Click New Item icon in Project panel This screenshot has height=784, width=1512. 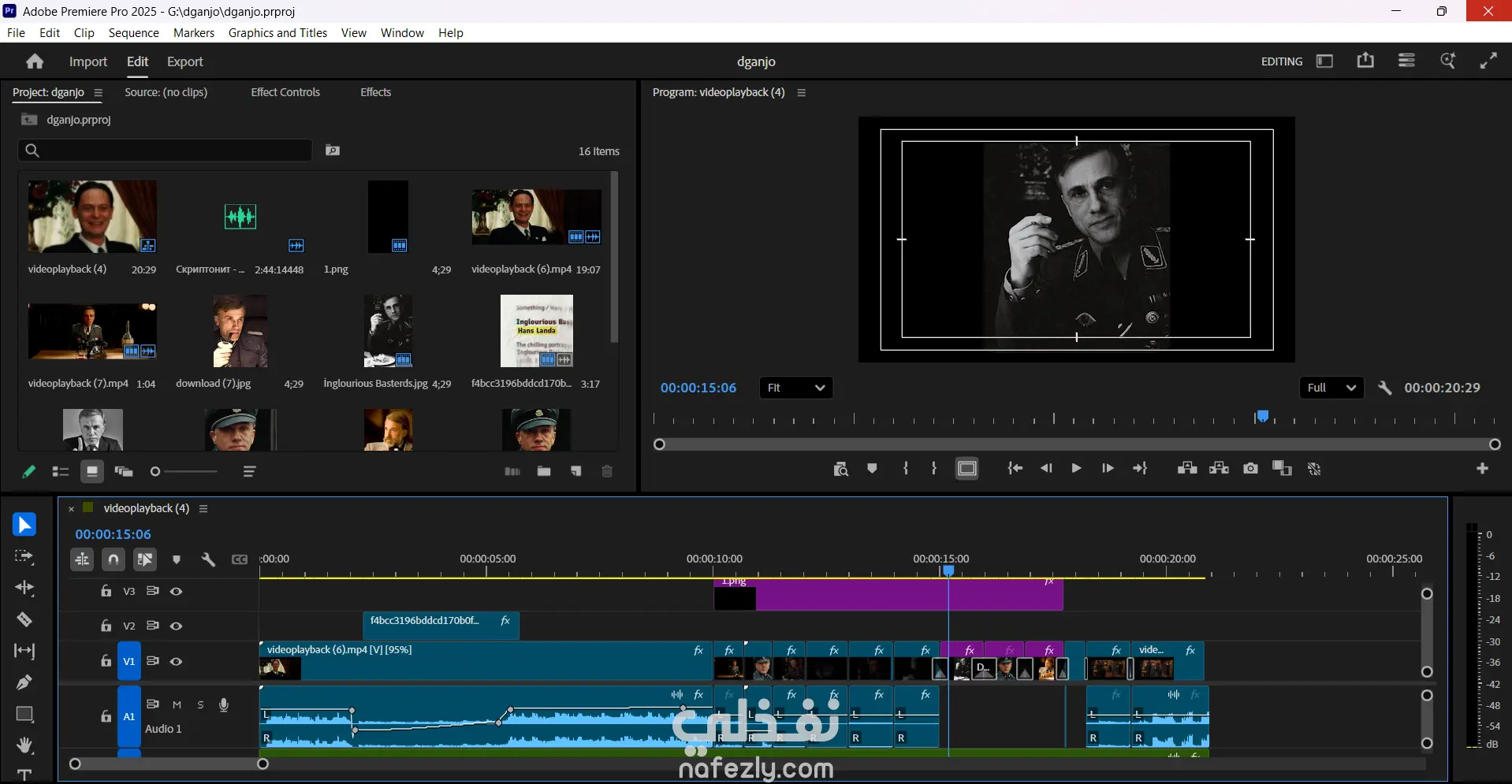(x=576, y=471)
